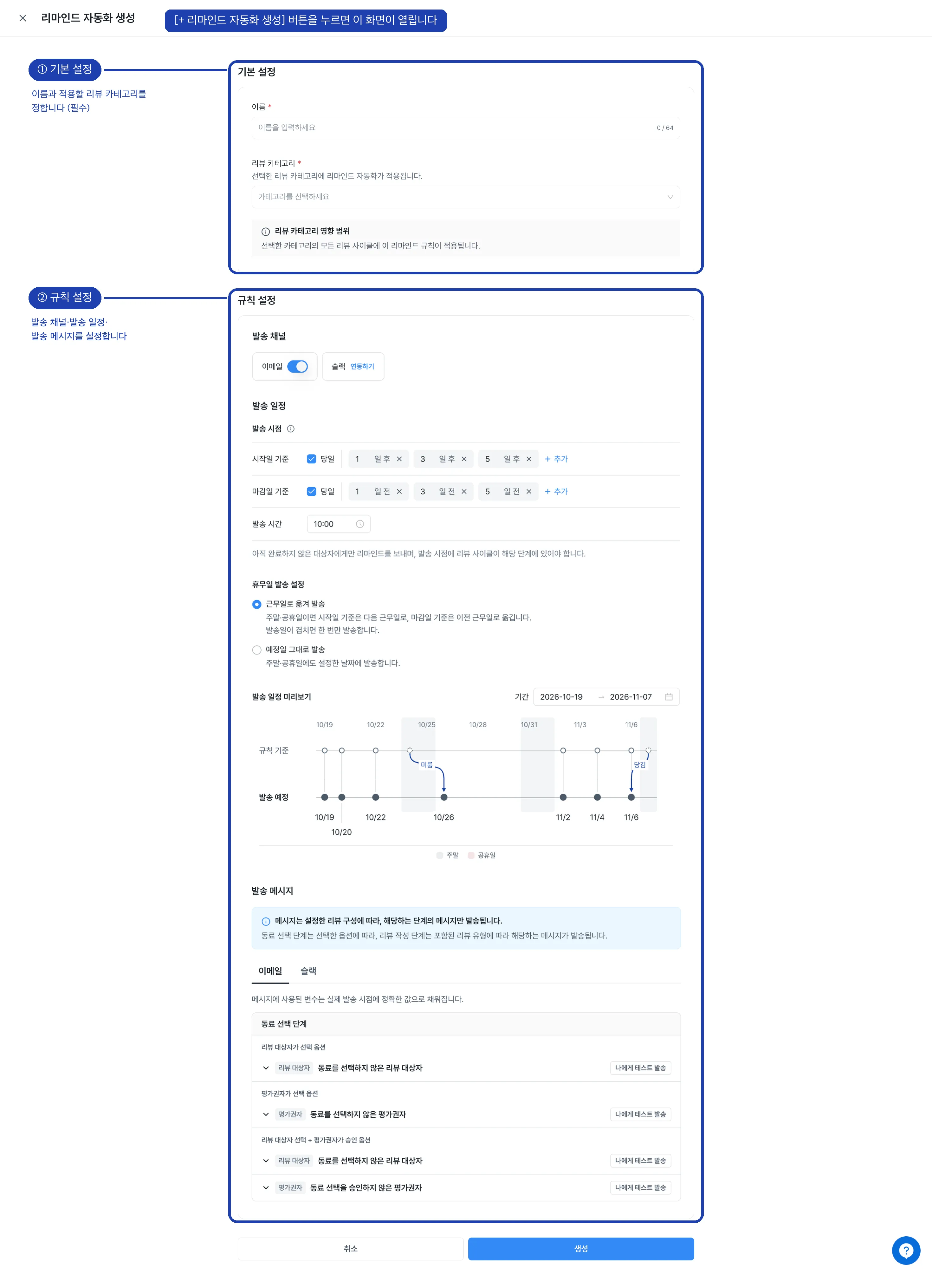Click 당김 label in schedule preview
The width and height of the screenshot is (932, 1288).
[640, 766]
